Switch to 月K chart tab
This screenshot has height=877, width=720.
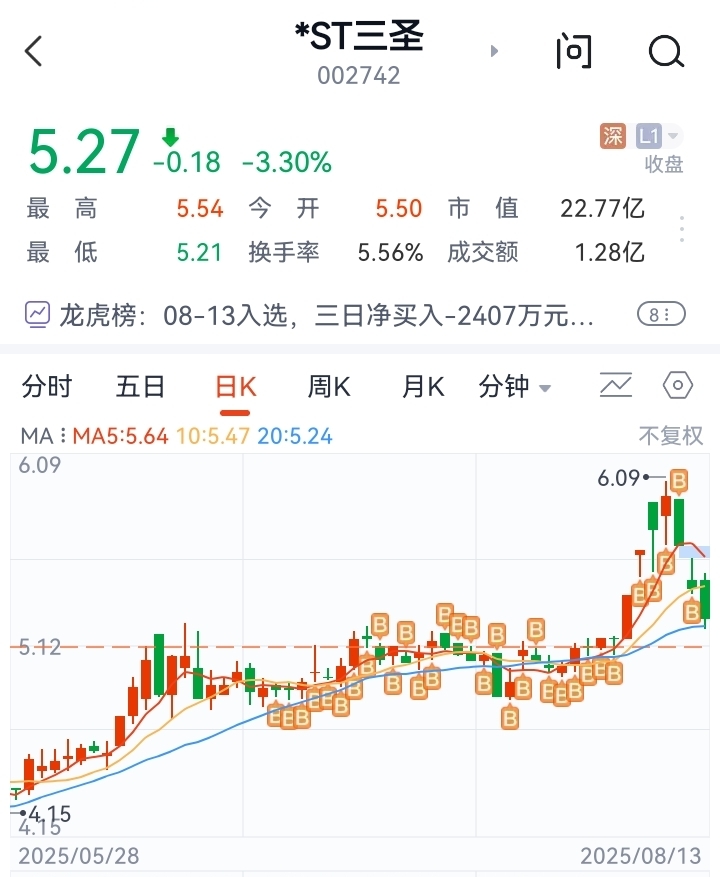[423, 386]
